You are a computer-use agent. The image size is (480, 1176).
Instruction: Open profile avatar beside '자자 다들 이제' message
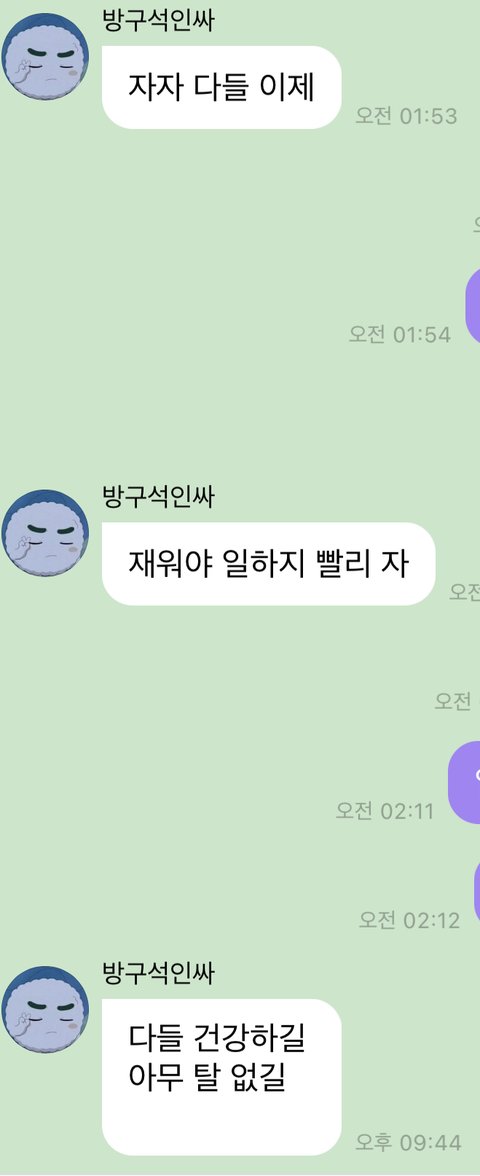[x=45, y=56]
